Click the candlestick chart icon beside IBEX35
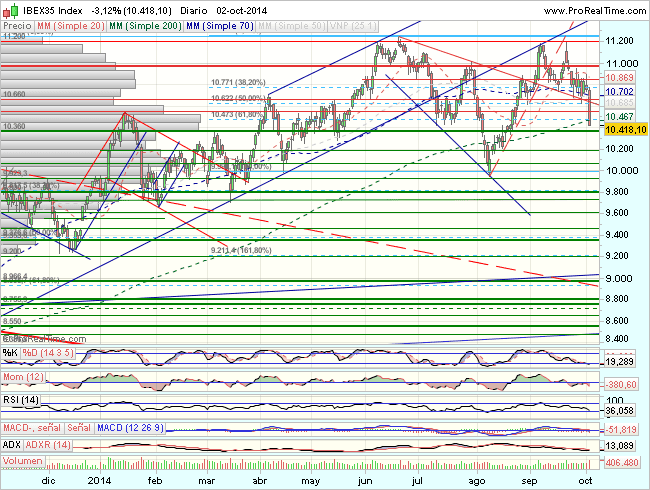 [11, 10]
